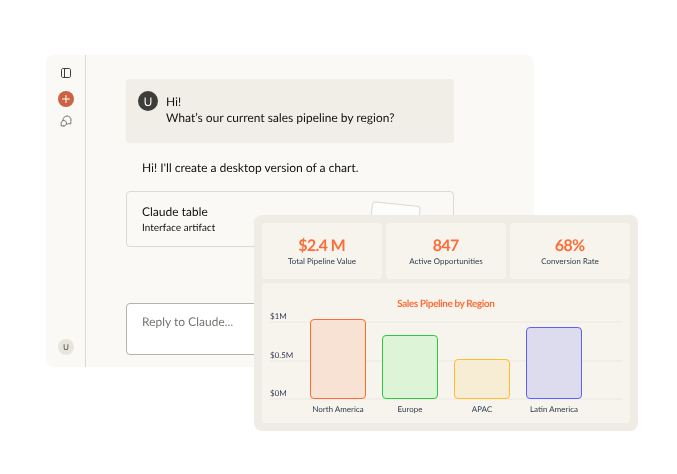The image size is (677, 474).
Task: Select the green Europe bar
Action: (410, 367)
